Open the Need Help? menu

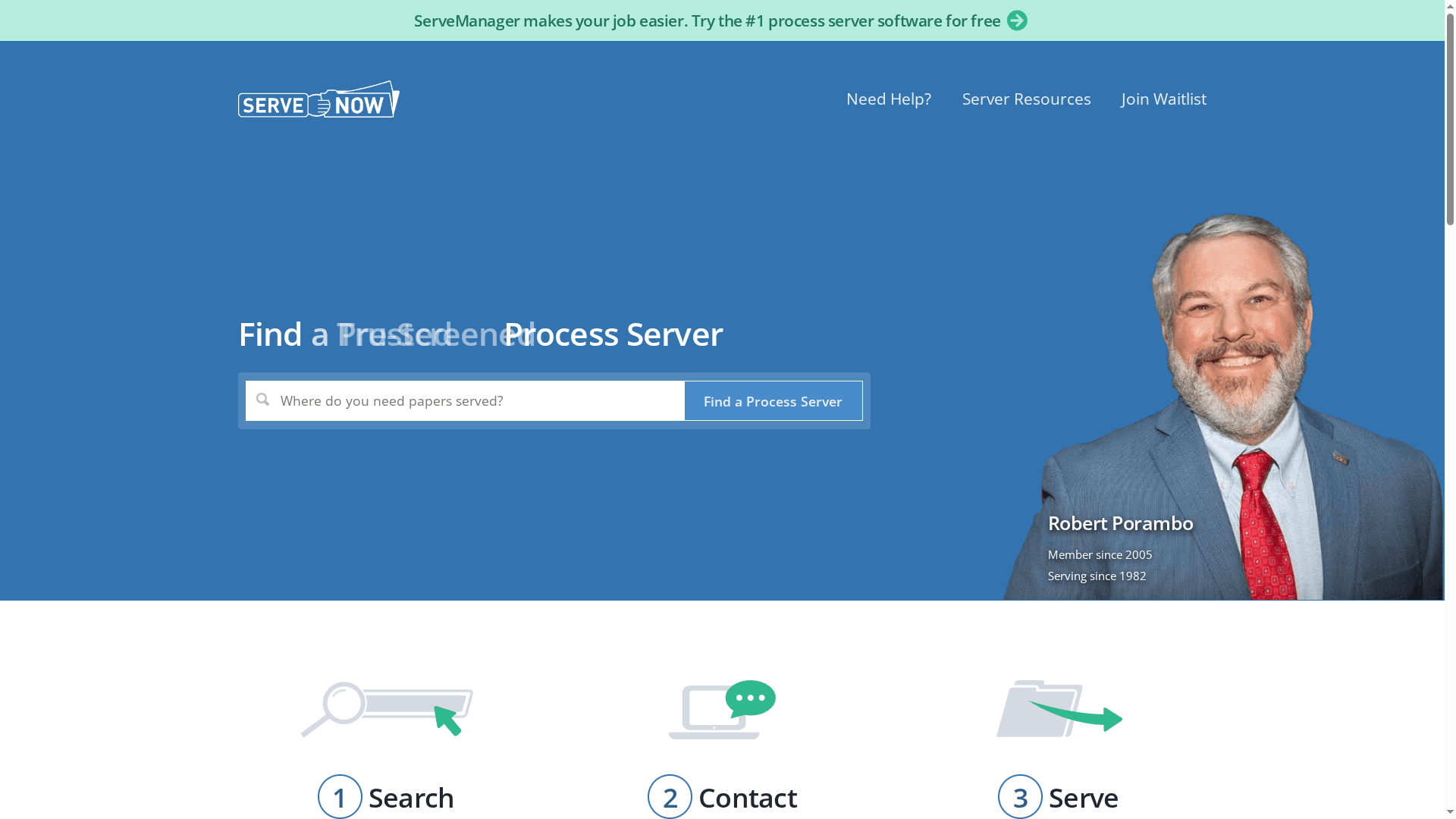888,99
